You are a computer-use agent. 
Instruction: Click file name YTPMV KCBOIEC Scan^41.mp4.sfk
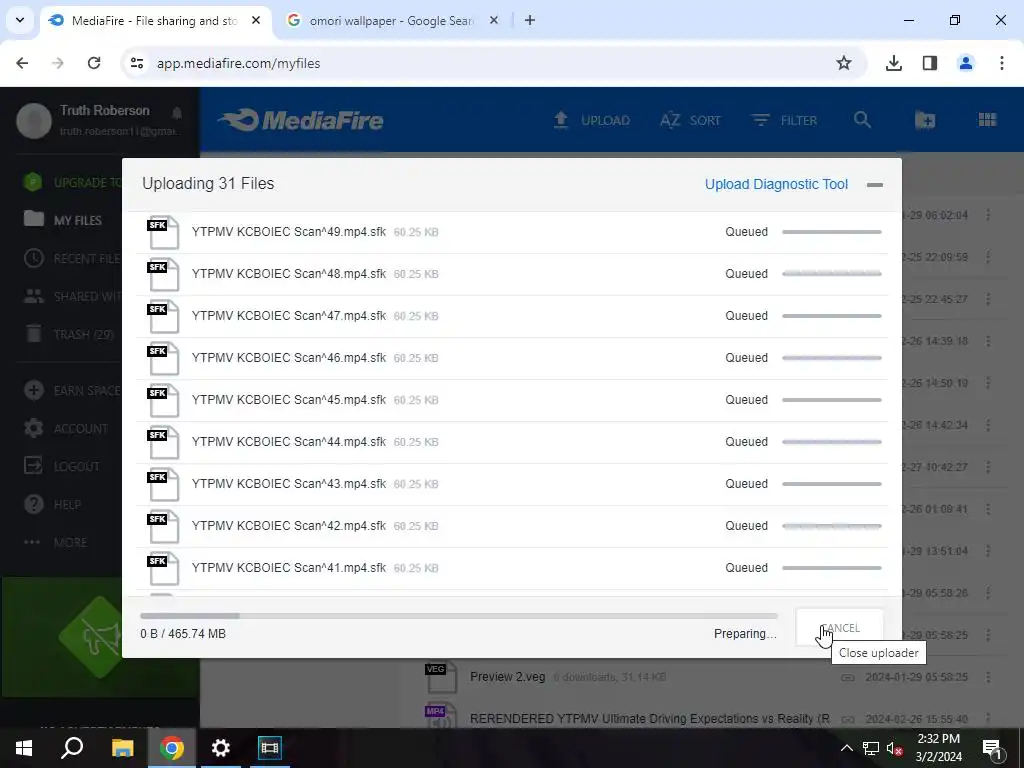point(289,568)
